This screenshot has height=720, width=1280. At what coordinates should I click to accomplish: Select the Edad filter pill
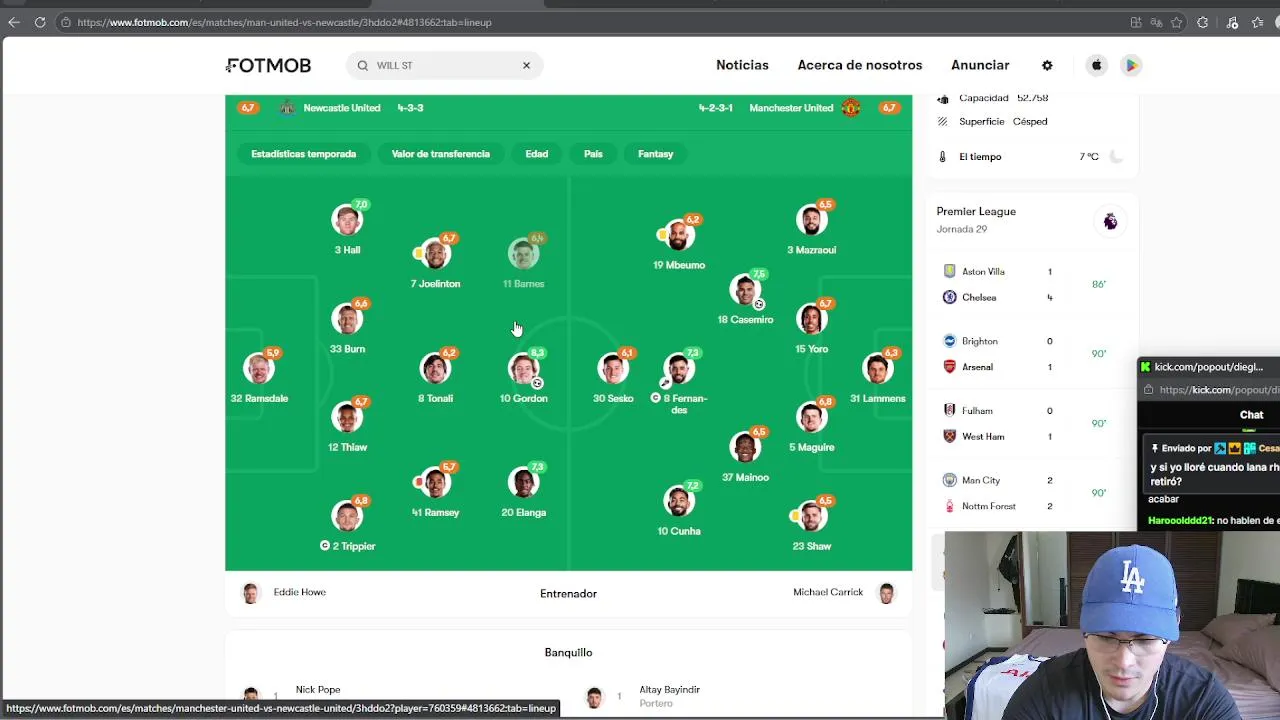pos(536,154)
